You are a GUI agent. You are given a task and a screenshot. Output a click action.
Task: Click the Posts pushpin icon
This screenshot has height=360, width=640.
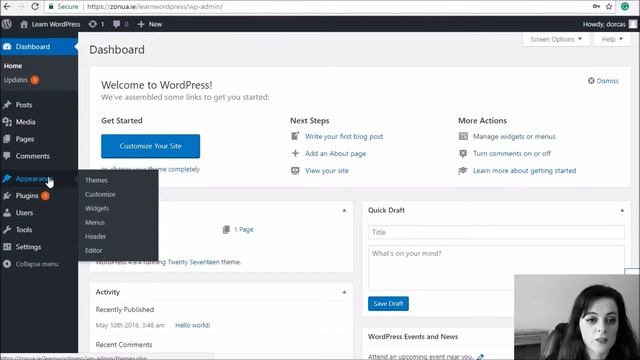point(7,105)
